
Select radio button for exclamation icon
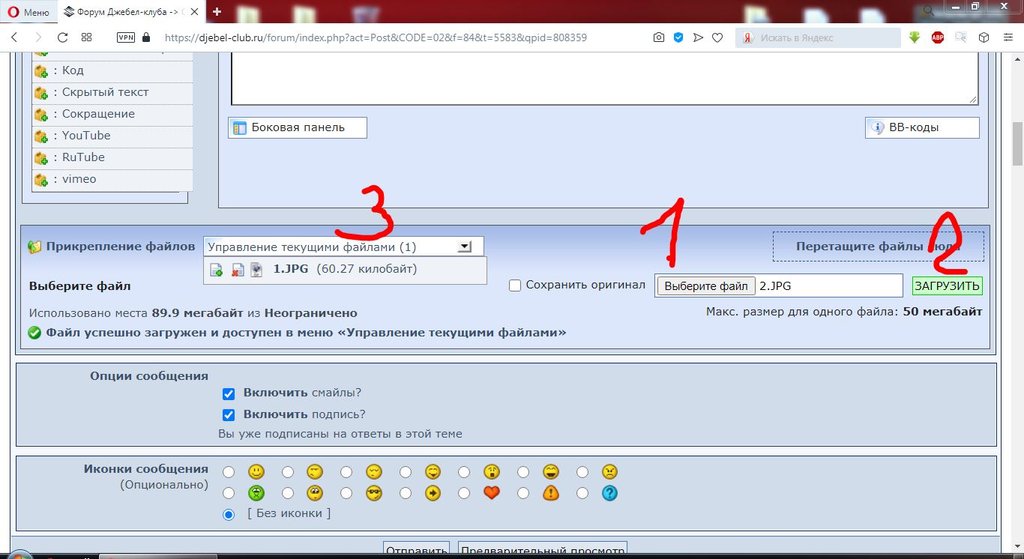coord(522,493)
